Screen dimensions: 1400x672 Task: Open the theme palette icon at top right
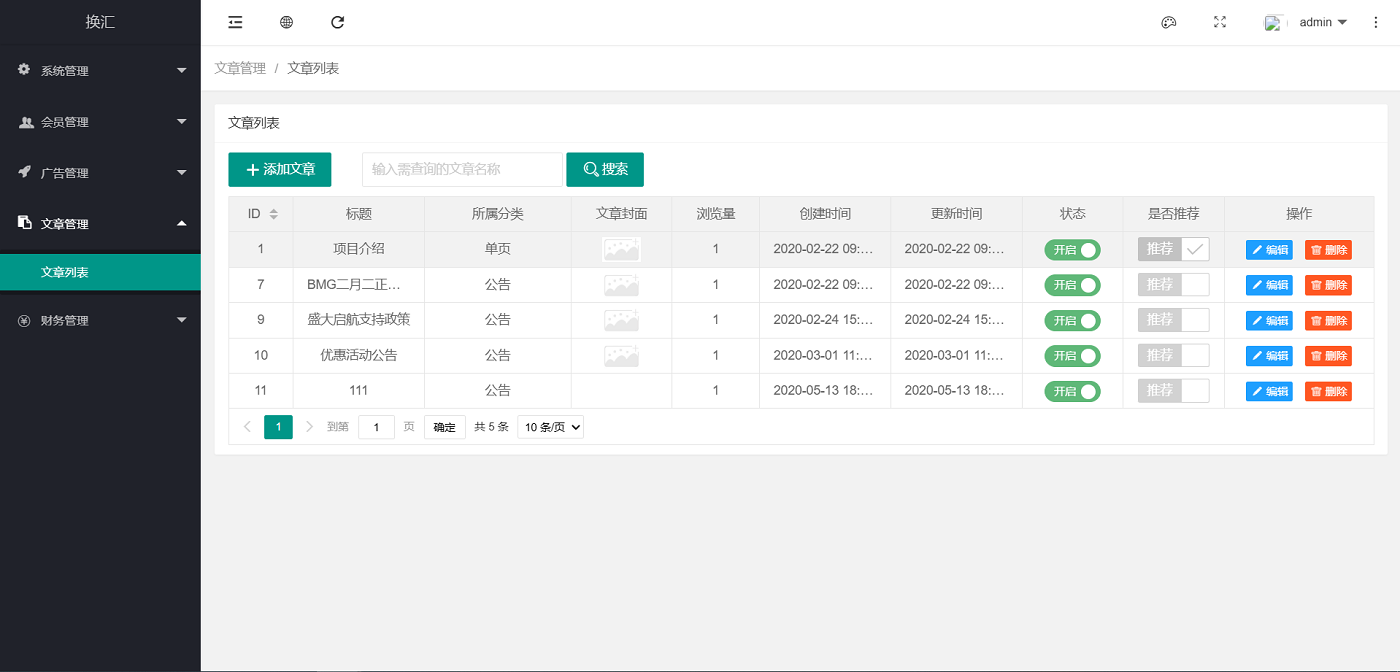tap(1168, 22)
